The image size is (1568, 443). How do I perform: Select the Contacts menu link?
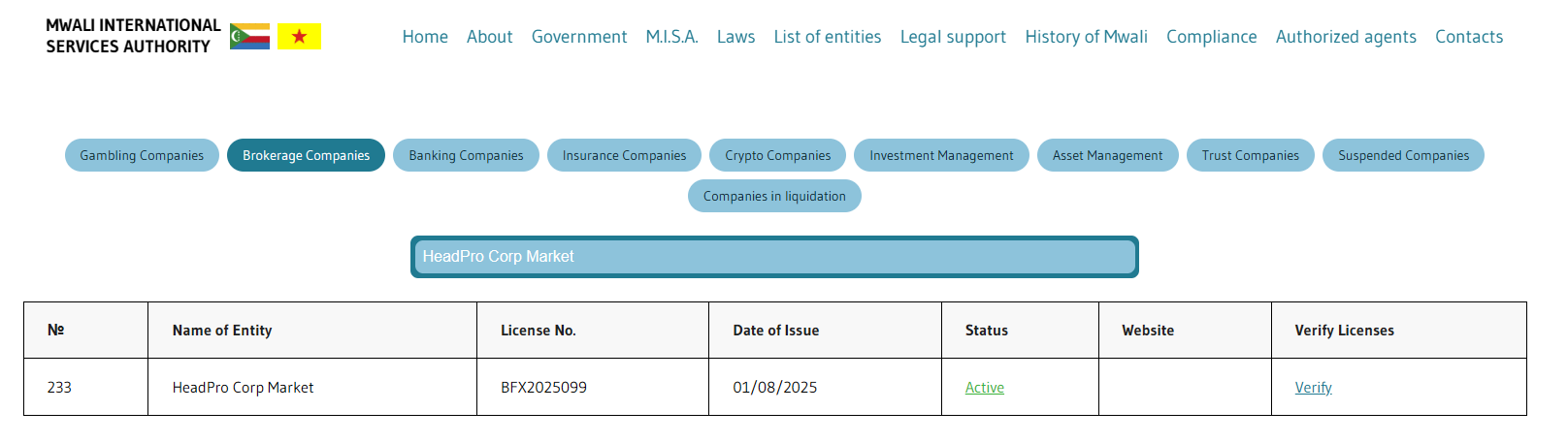[x=1468, y=37]
